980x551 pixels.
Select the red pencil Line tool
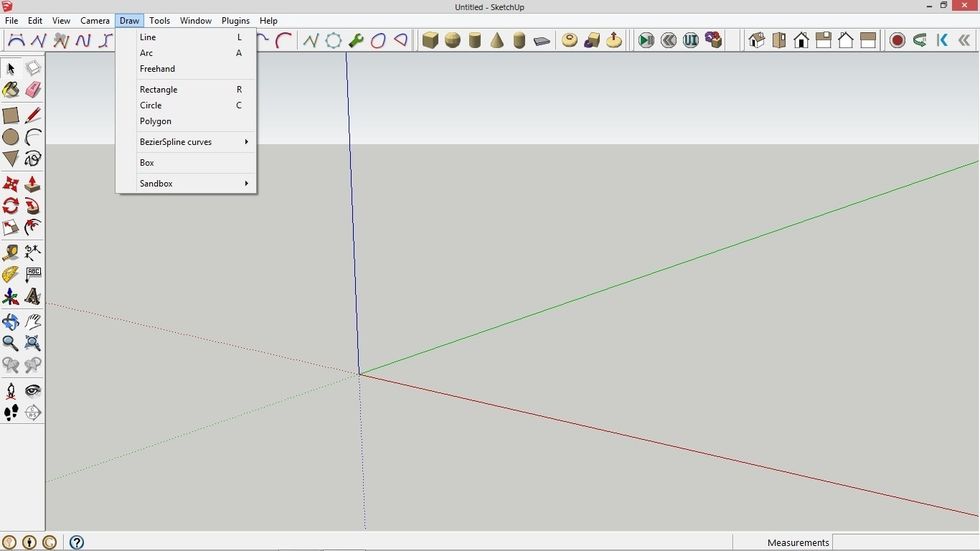point(32,116)
